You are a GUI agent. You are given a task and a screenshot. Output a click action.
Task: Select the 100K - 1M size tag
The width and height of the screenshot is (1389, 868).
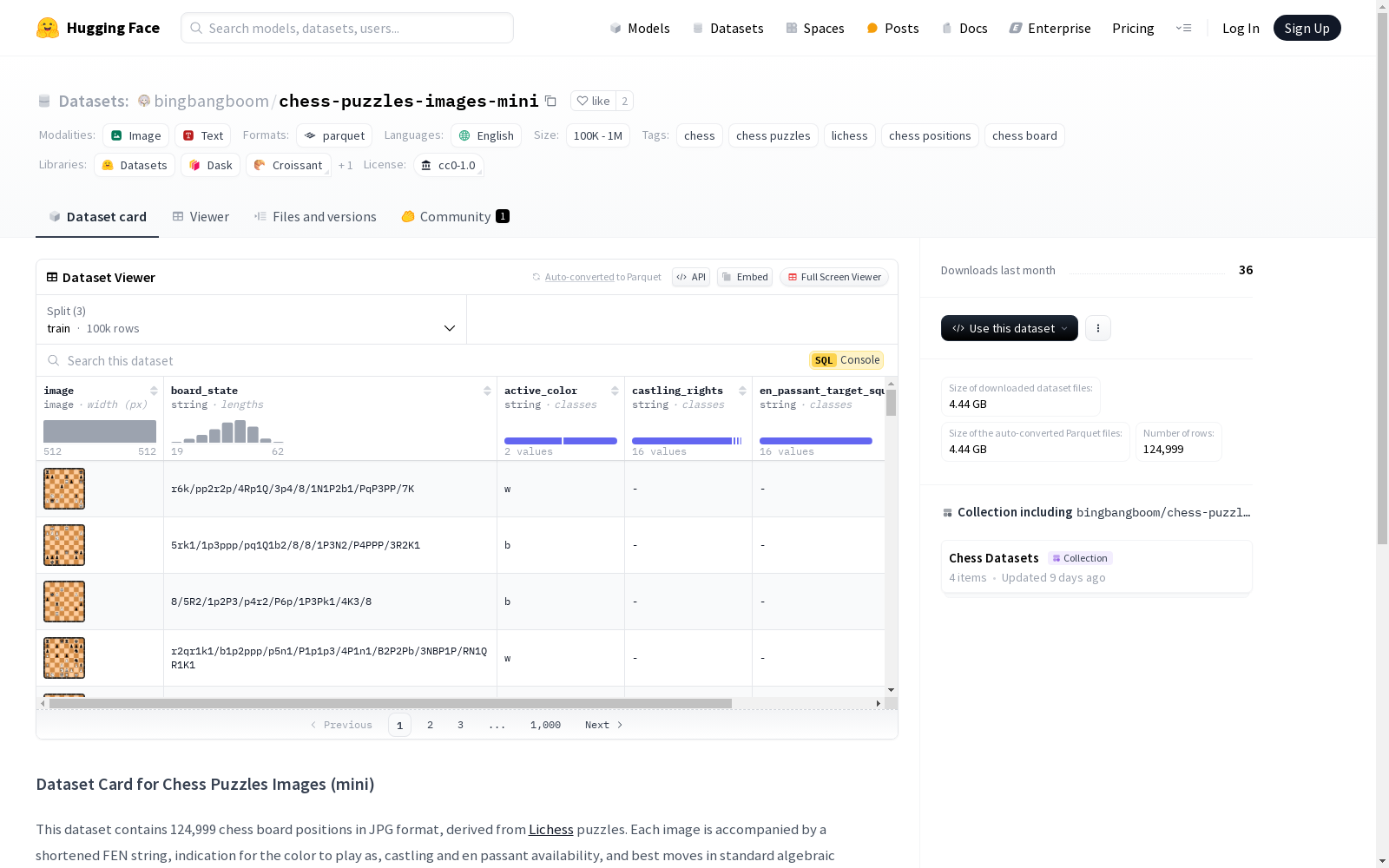click(x=597, y=135)
